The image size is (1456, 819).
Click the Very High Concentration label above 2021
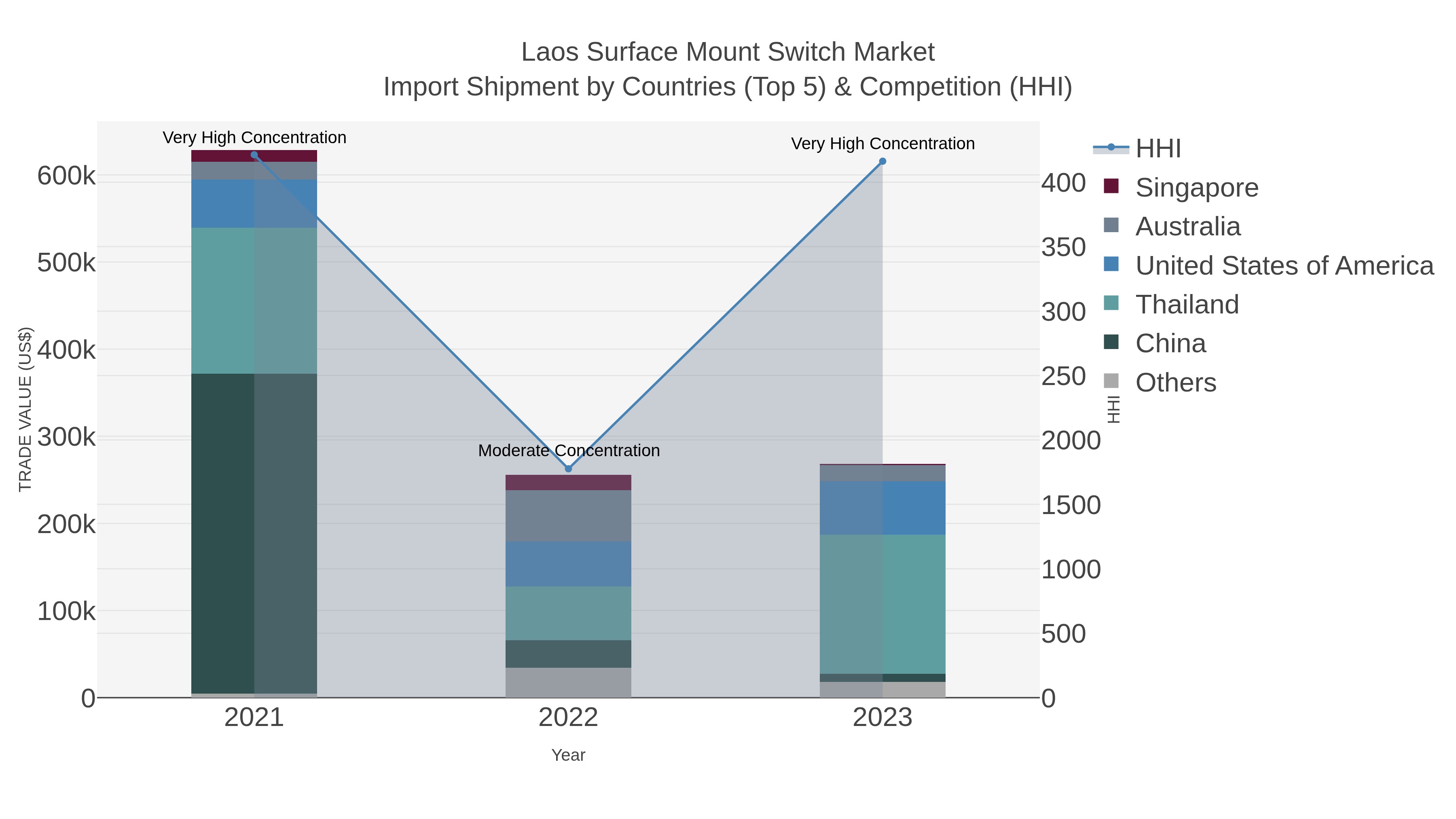tap(254, 138)
